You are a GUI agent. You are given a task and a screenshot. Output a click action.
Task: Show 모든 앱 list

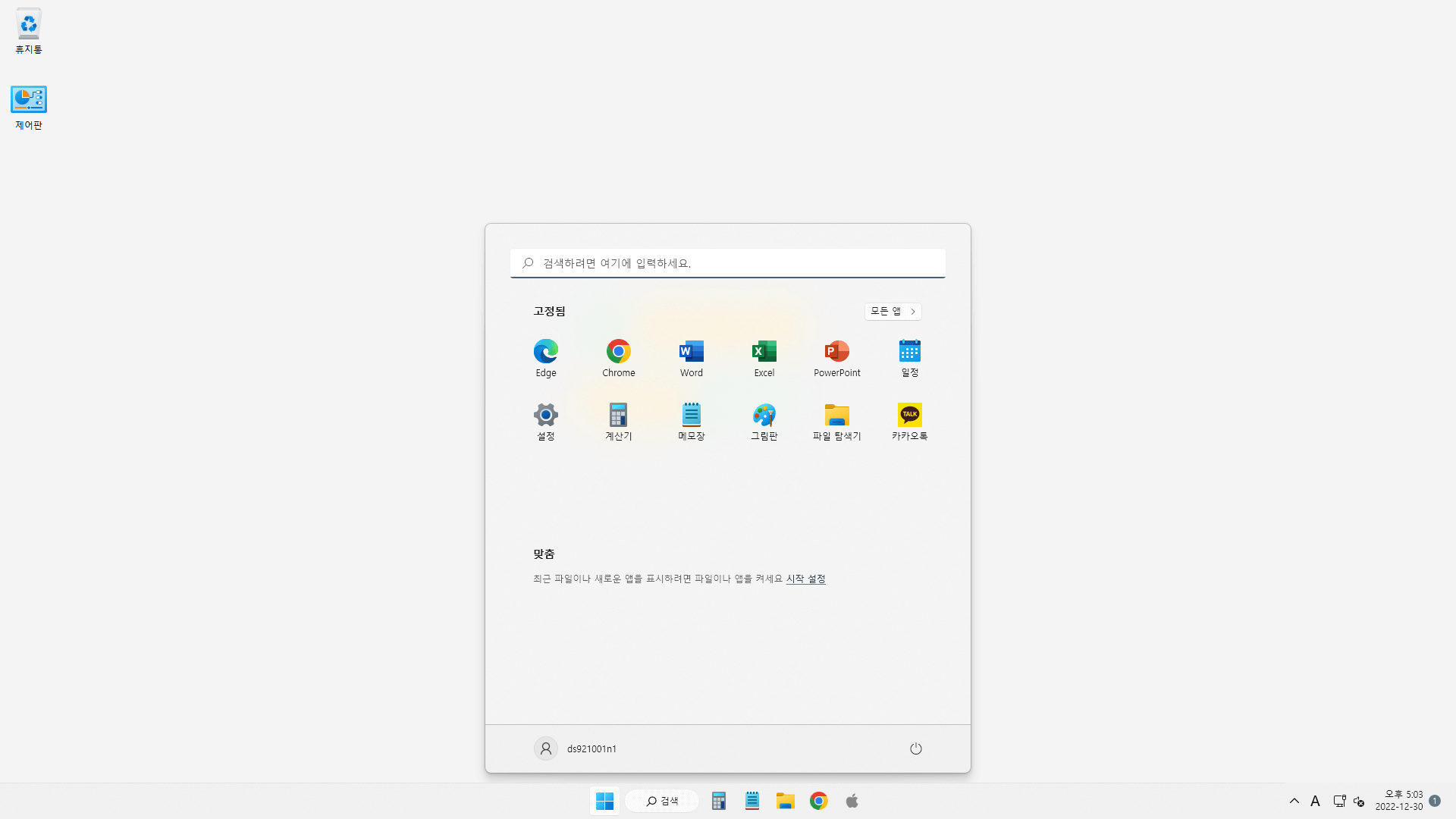pos(893,311)
